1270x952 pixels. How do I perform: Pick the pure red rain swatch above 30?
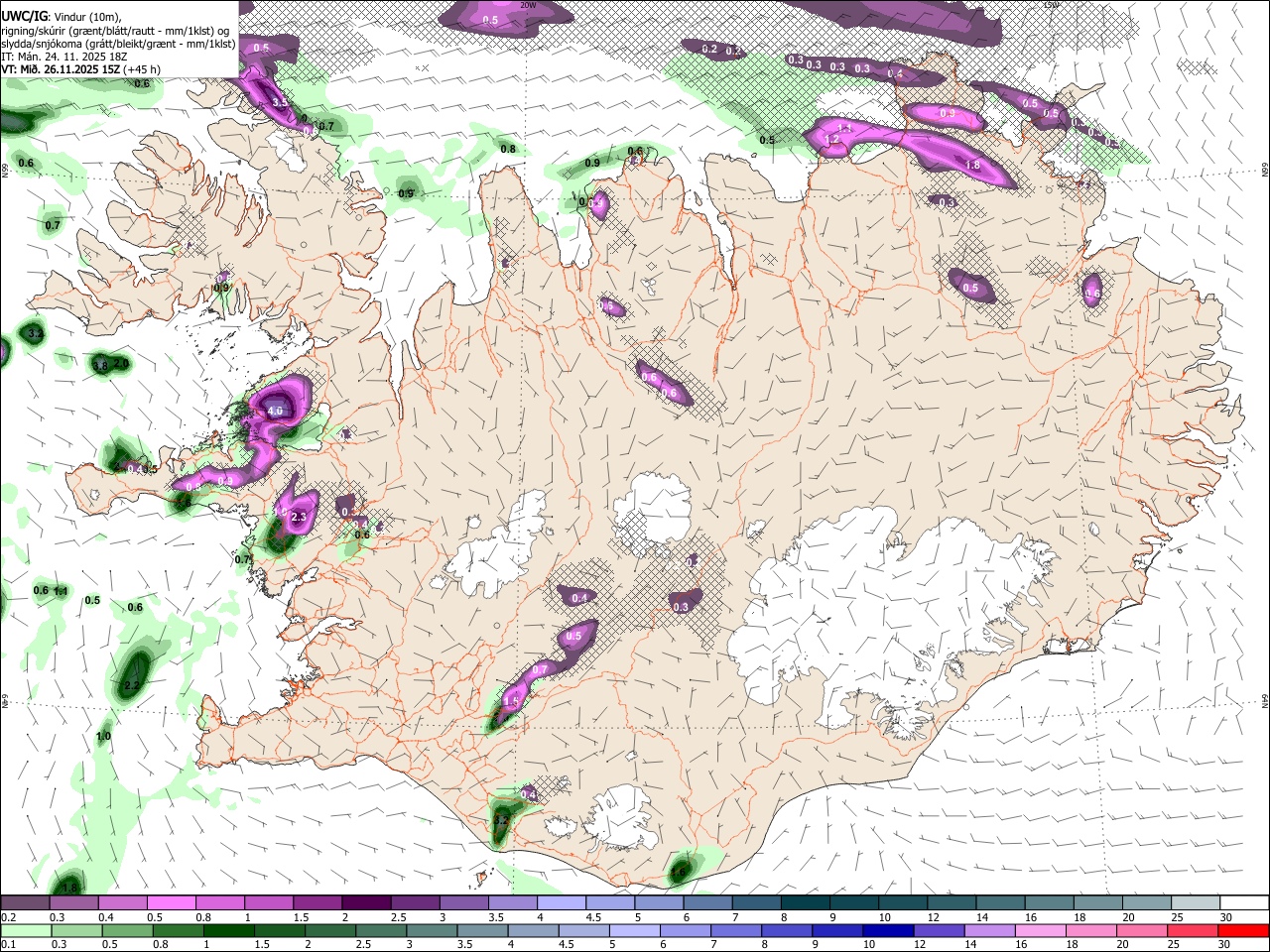[x=1244, y=930]
